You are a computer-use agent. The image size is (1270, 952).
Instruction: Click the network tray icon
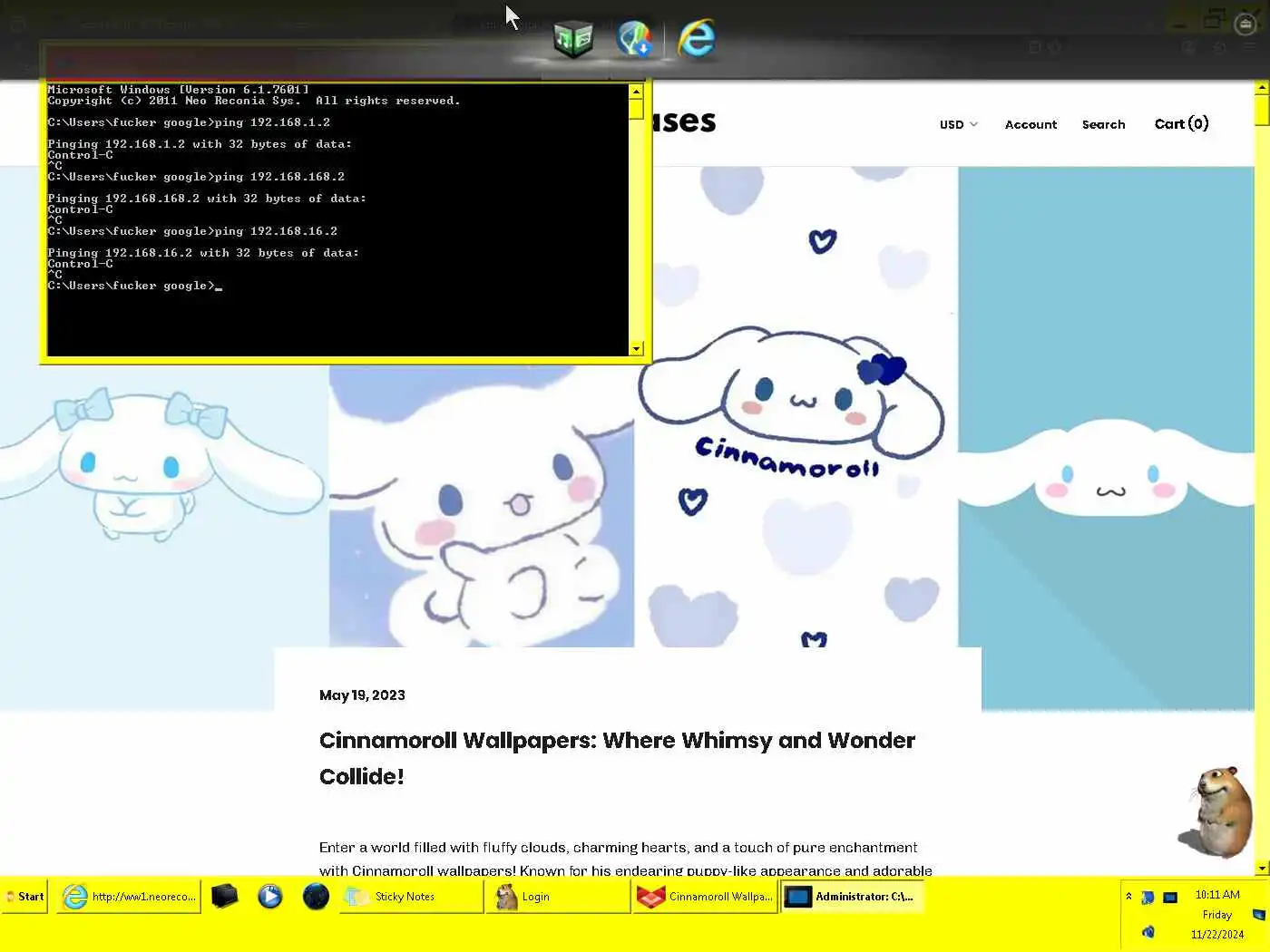point(1148,898)
